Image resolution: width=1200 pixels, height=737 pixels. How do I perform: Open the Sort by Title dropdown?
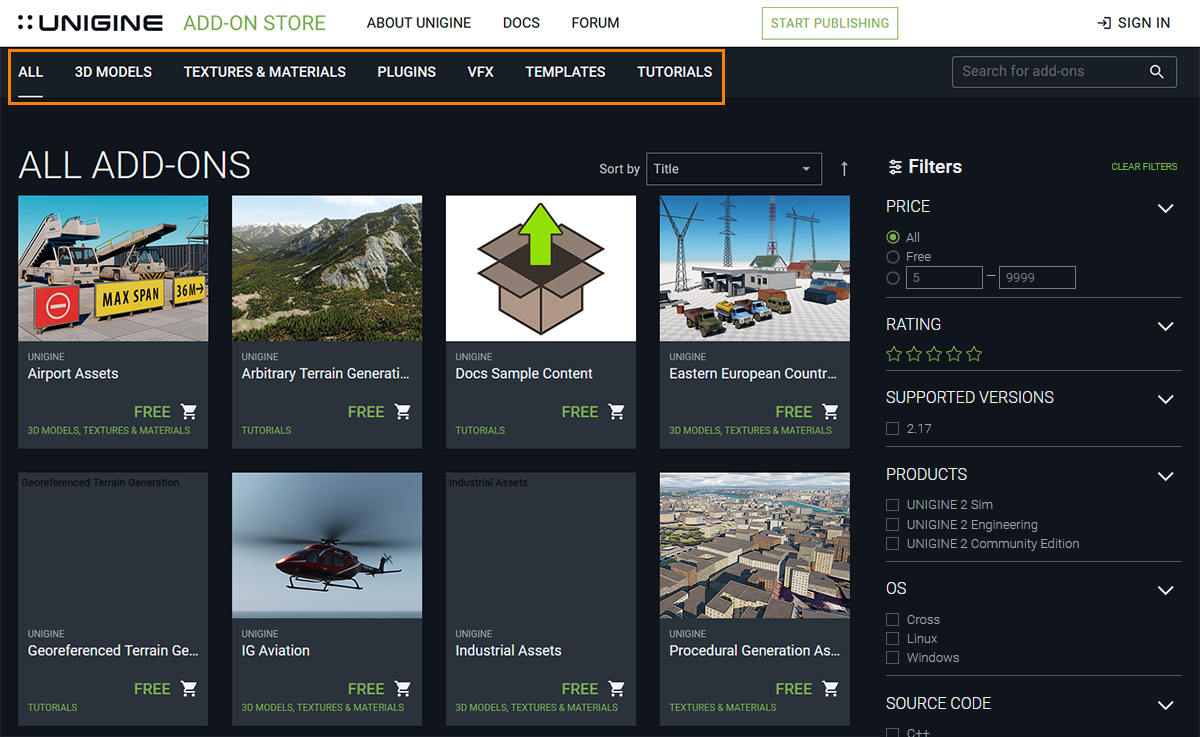(x=734, y=169)
